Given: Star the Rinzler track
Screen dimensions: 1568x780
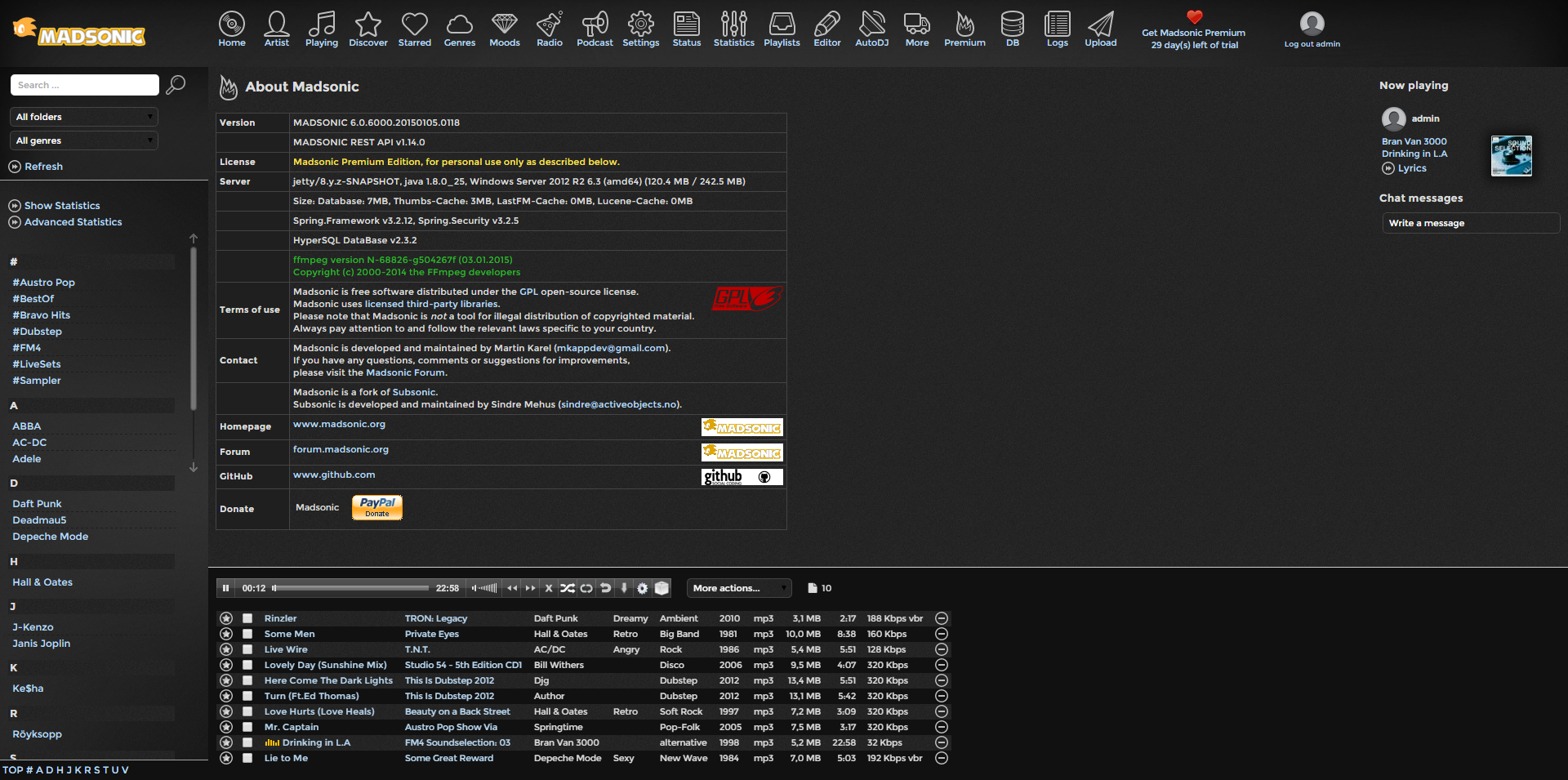Looking at the screenshot, I should point(226,618).
